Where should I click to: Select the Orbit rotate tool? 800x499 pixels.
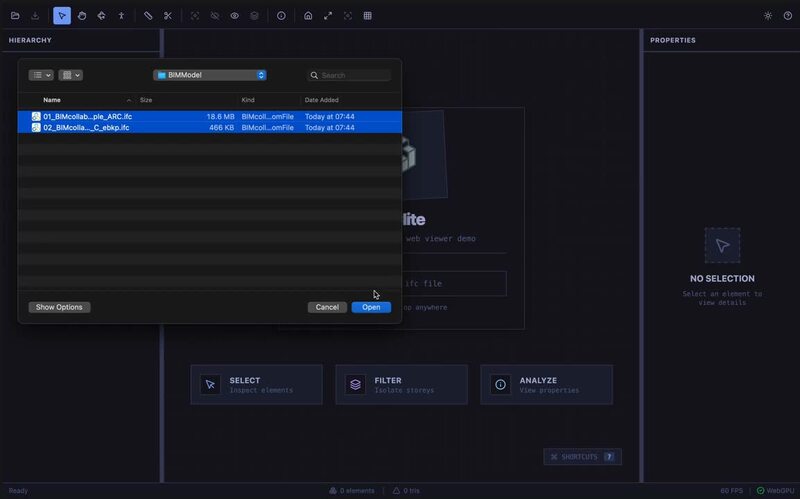pos(102,16)
